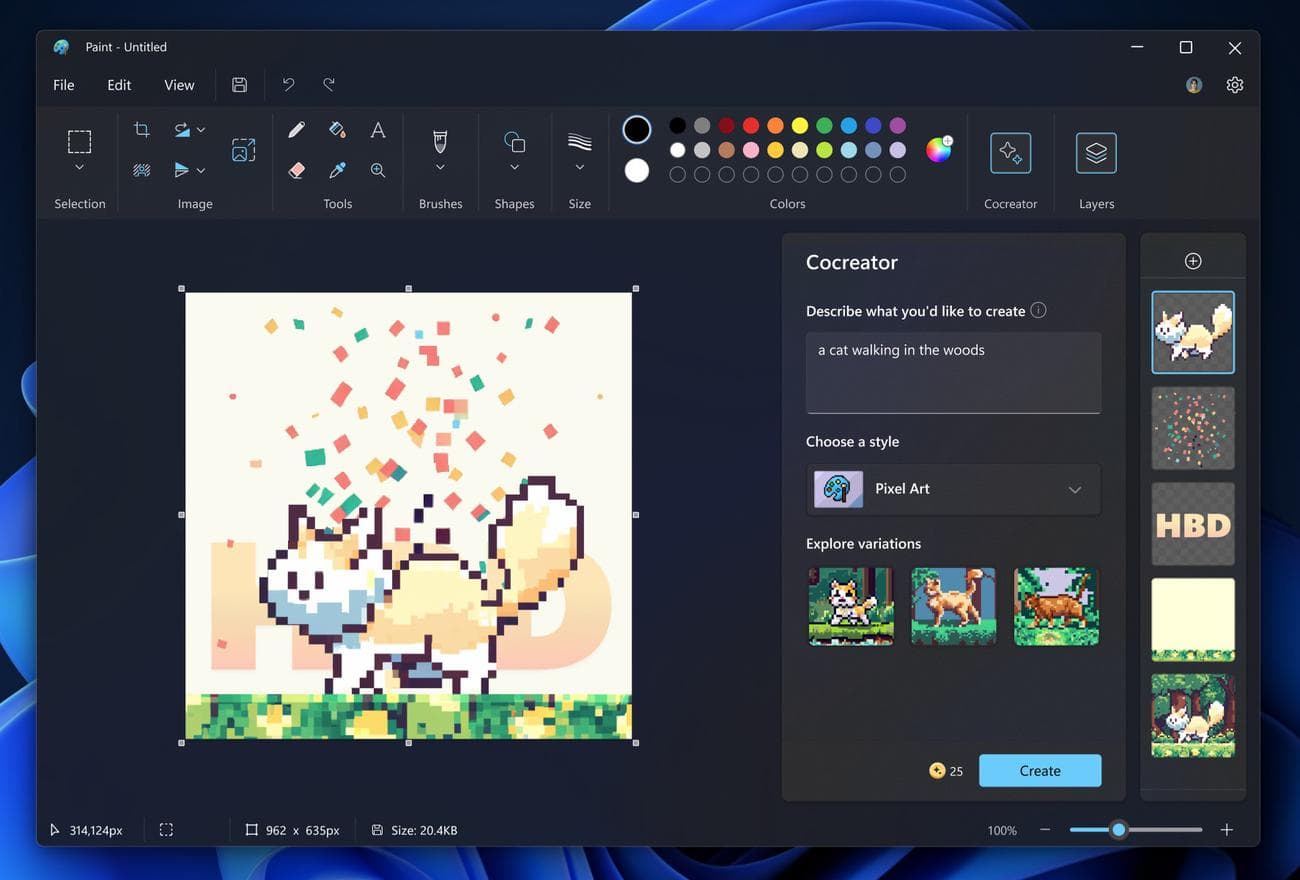Select the Text tool
Viewport: 1300px width, 880px height.
pos(377,130)
